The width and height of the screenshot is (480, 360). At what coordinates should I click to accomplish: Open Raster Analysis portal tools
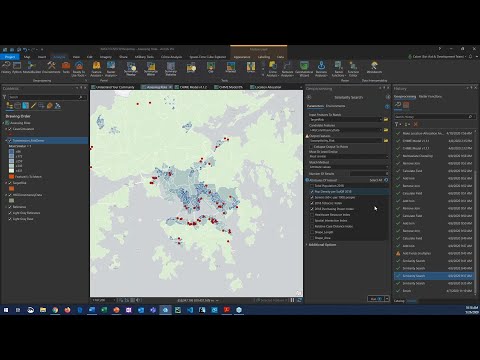point(111,69)
